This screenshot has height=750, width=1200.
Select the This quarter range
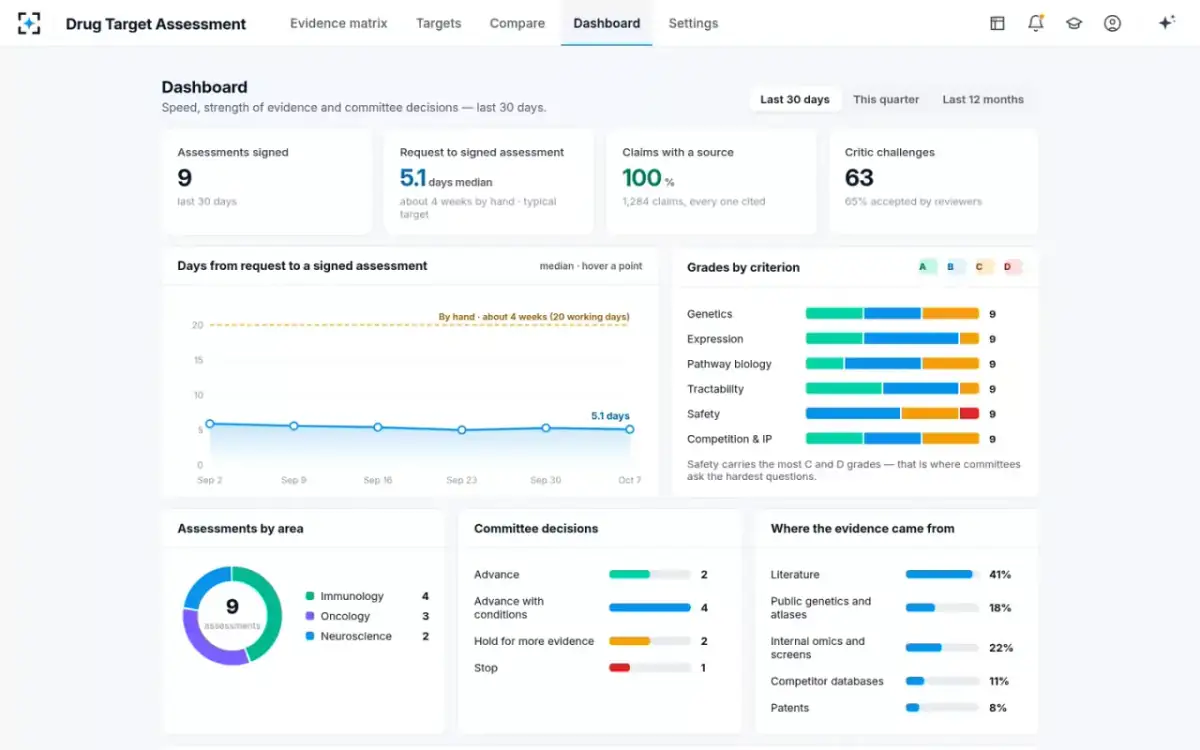886,99
